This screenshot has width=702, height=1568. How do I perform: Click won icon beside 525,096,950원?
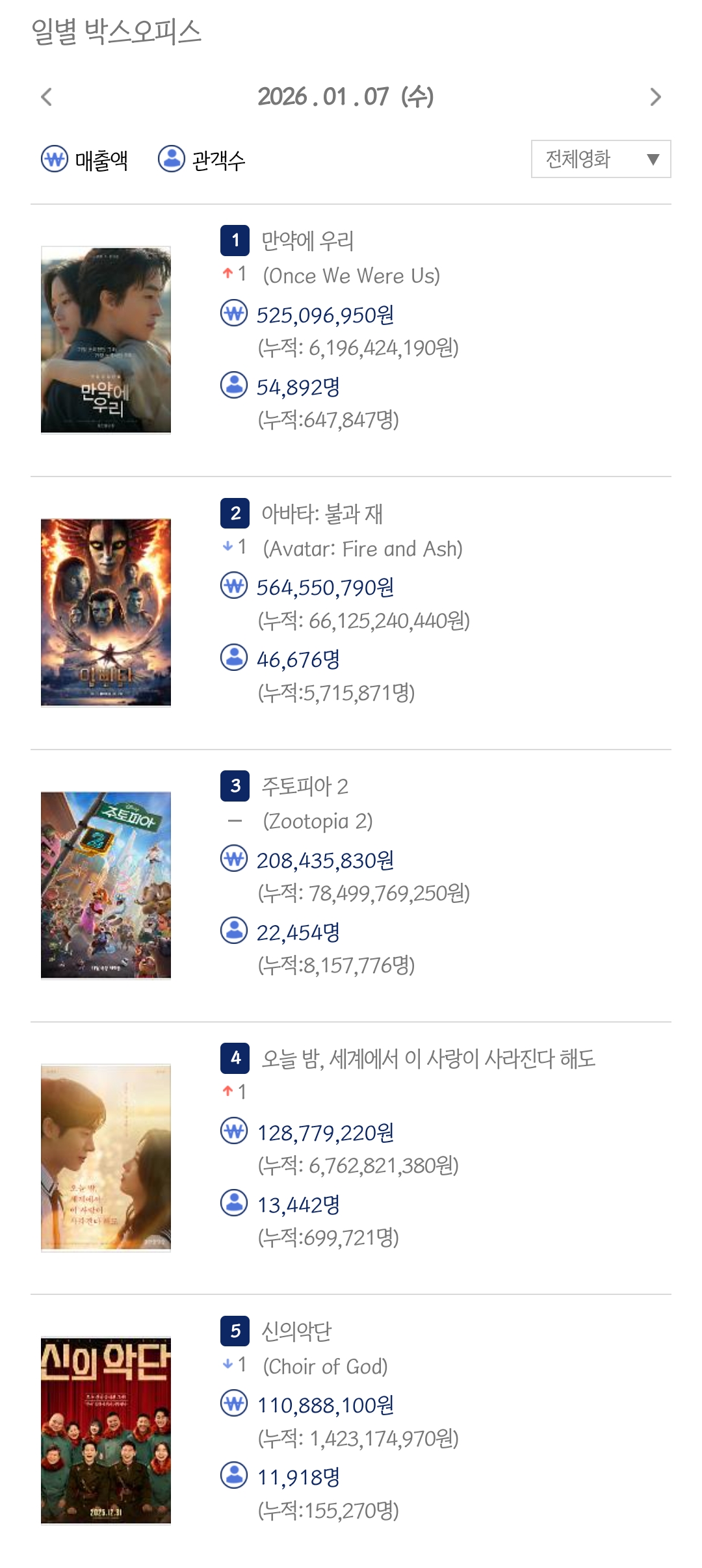[x=234, y=313]
